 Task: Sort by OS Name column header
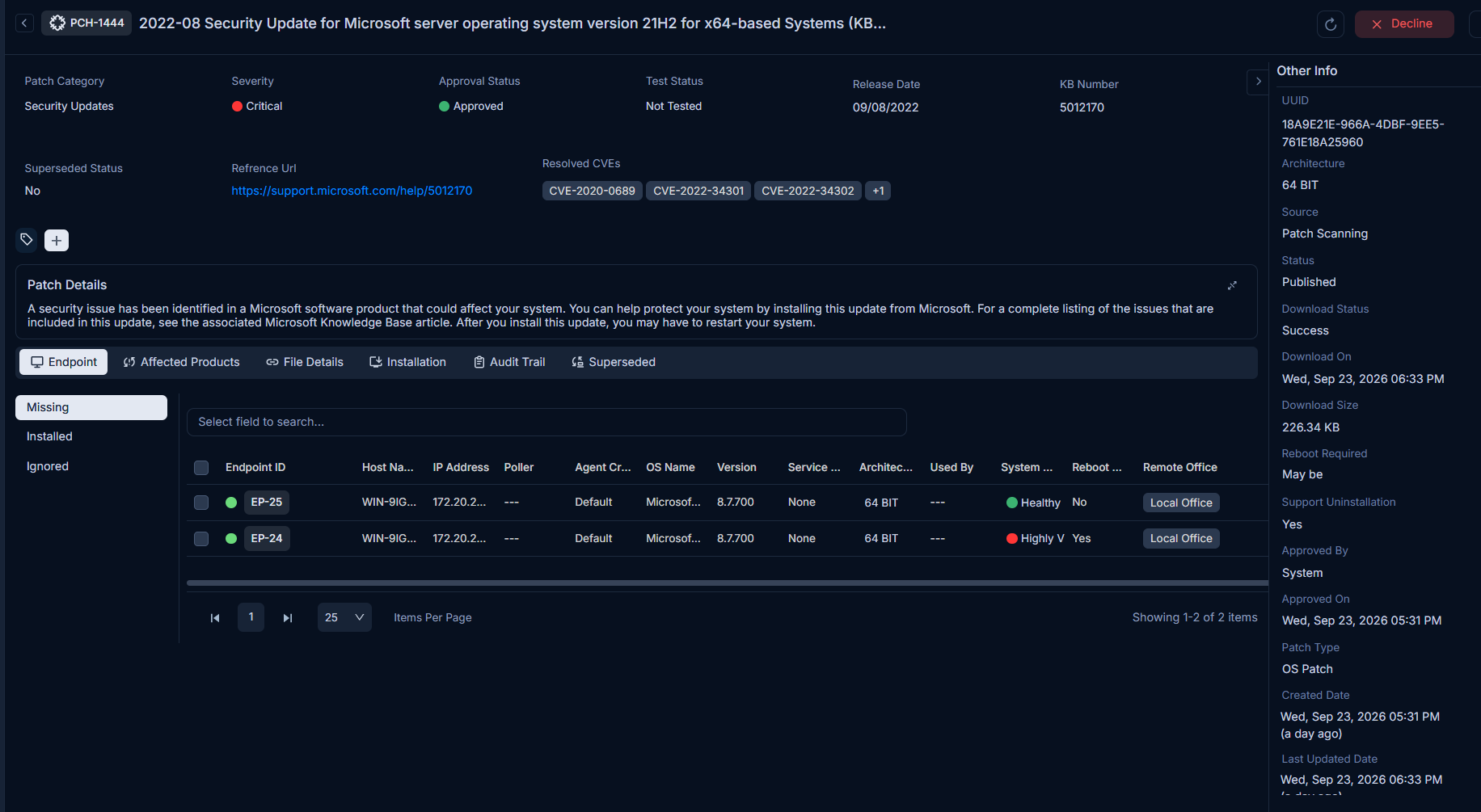click(670, 467)
